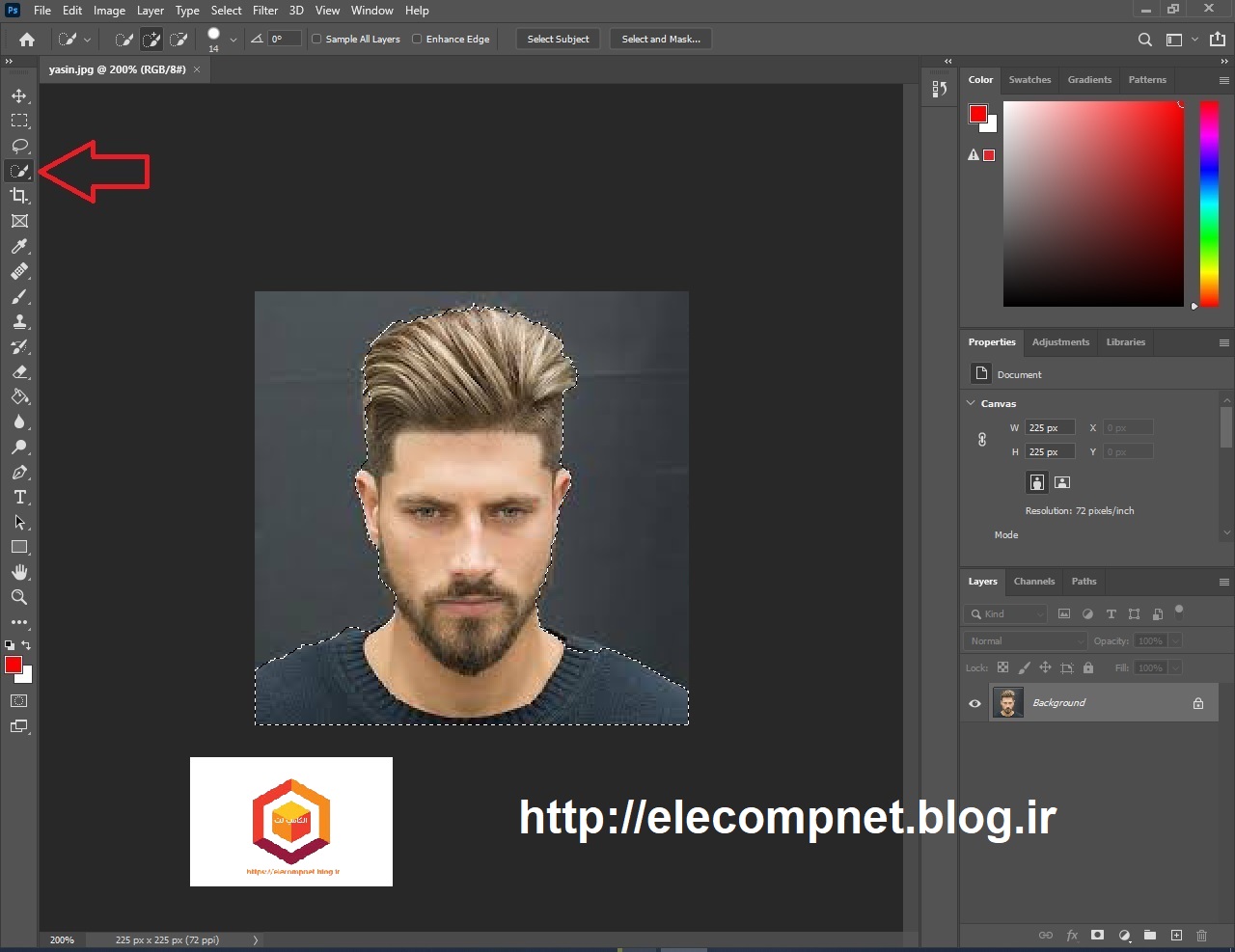Collapse the Canvas section
The image size is (1235, 952).
click(x=971, y=403)
